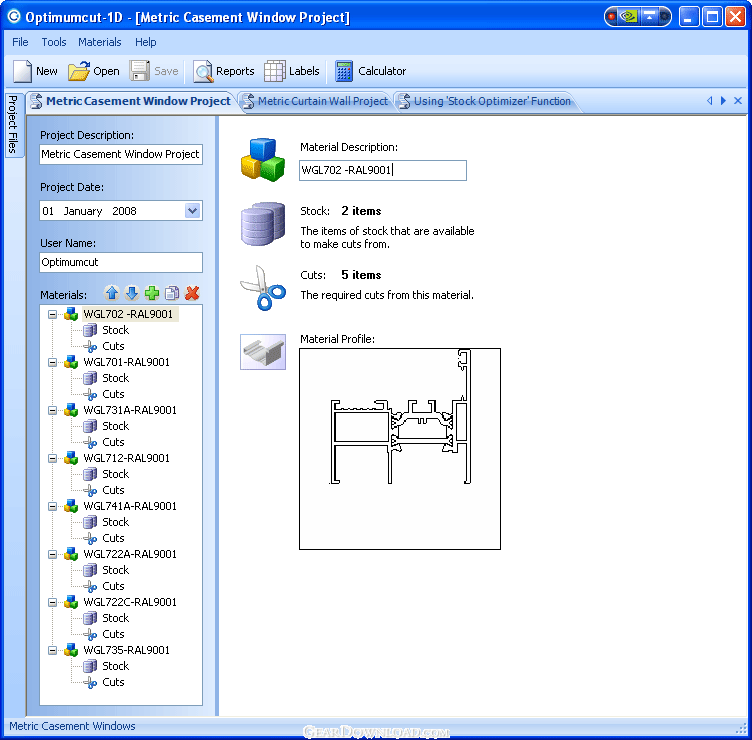Select Stock under WGL722A-RAL9001
The image size is (752, 740).
[x=116, y=570]
